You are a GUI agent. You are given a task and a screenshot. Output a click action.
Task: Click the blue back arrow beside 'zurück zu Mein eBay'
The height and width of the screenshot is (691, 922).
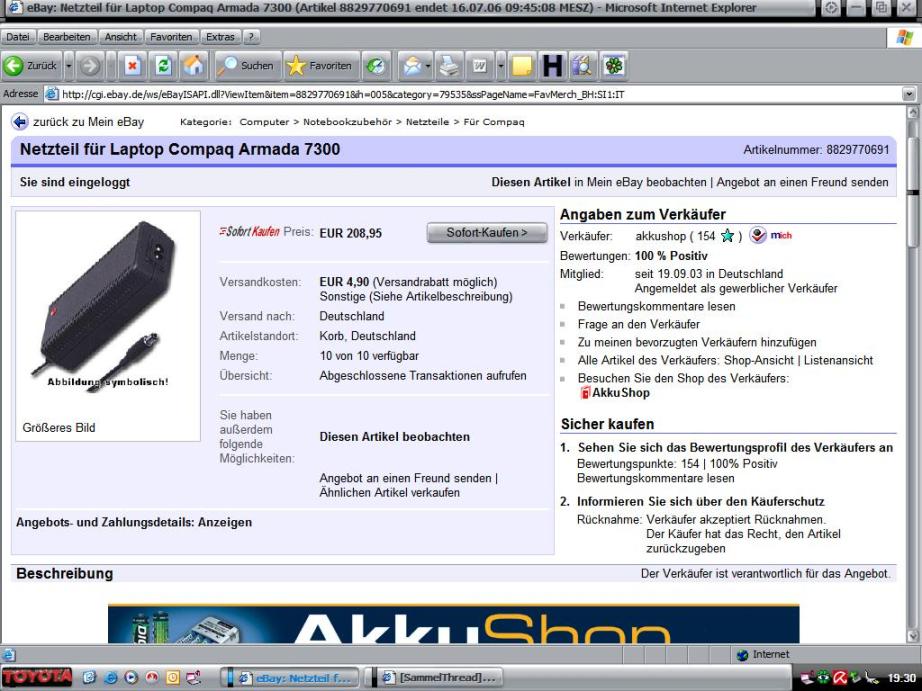coord(19,122)
